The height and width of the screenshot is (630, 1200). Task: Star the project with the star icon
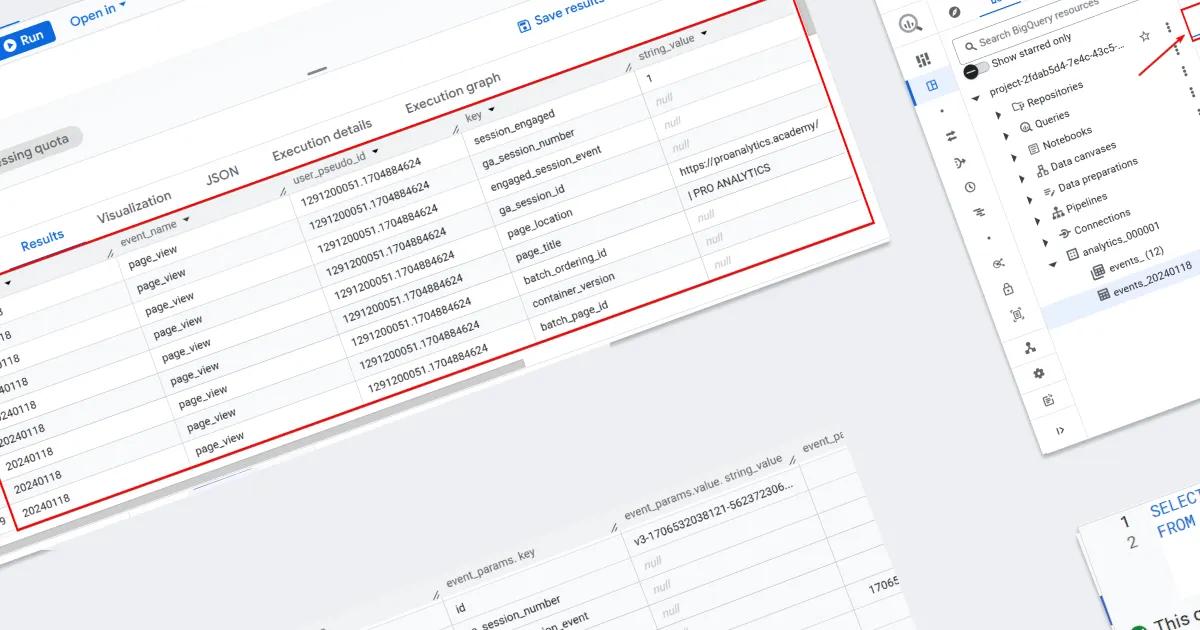tap(1145, 36)
